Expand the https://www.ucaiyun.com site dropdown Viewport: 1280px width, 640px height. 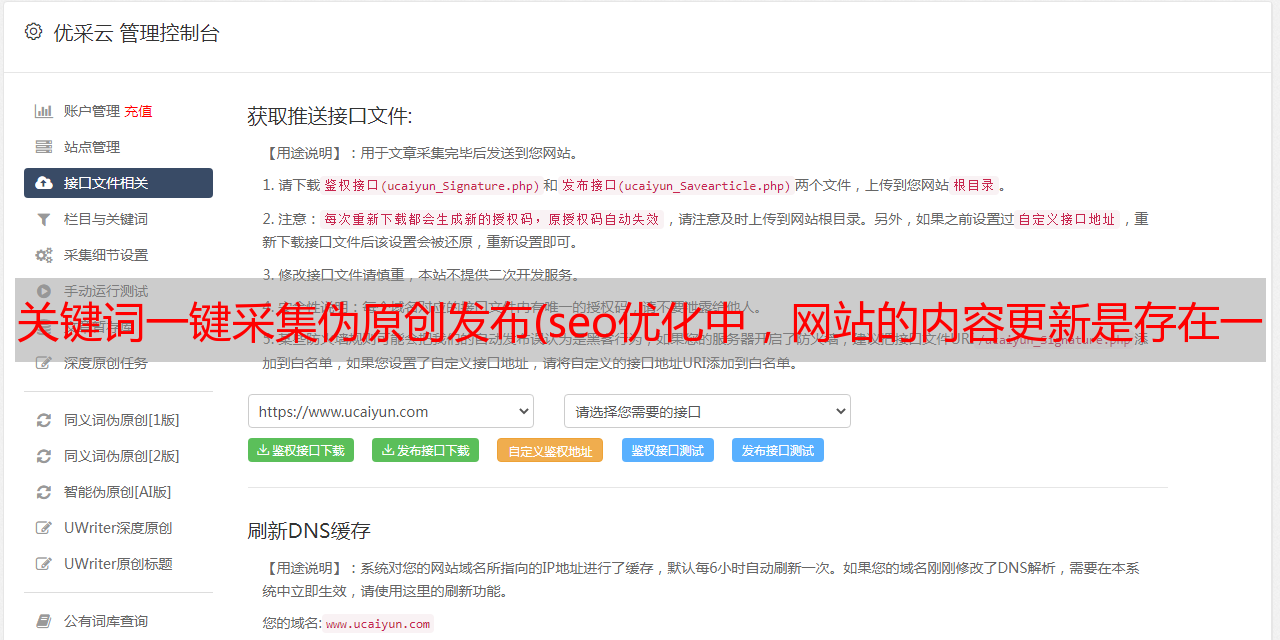coord(391,411)
